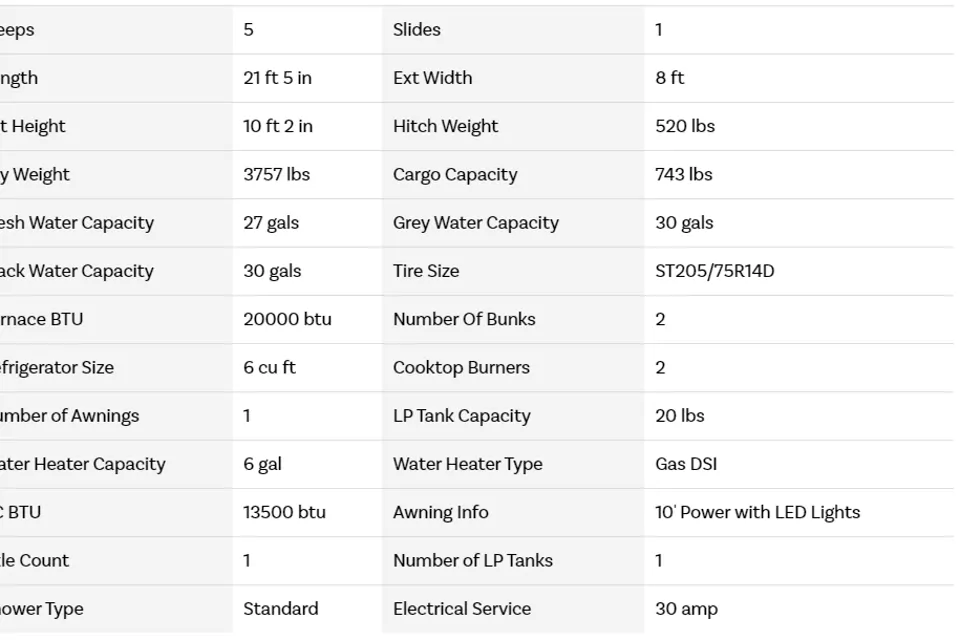Image resolution: width=960 pixels, height=640 pixels.
Task: Select the Ext Width label cell
Action: [432, 78]
